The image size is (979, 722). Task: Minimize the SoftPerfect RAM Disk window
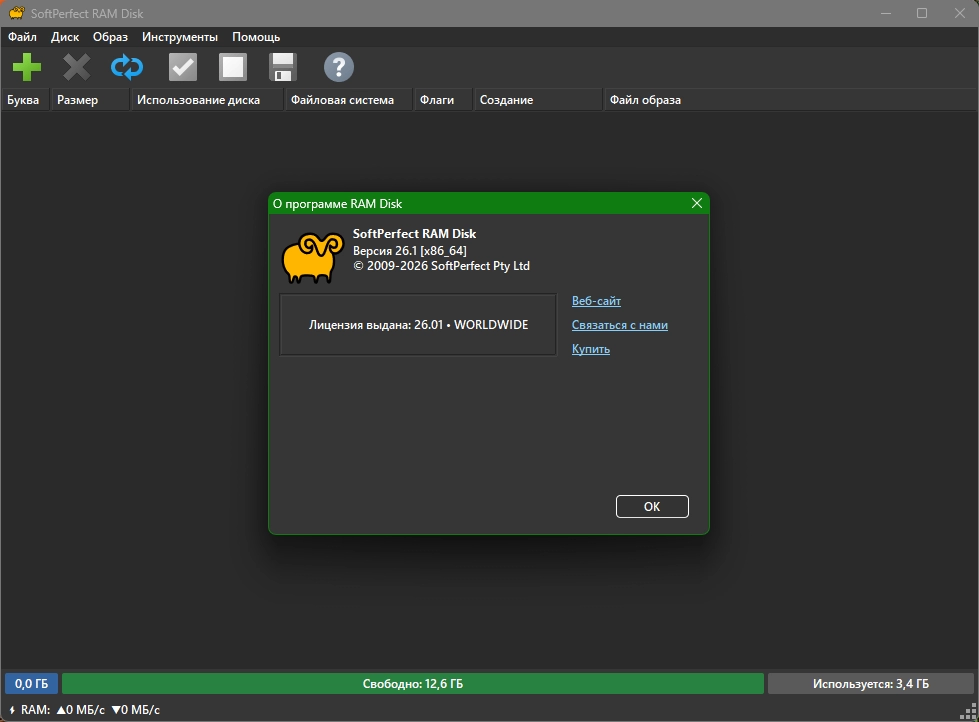885,13
